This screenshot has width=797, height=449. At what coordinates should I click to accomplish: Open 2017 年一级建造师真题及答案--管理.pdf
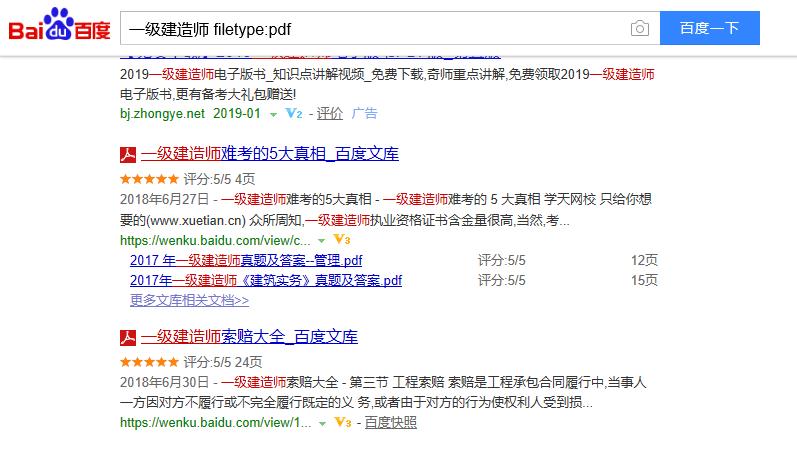246,260
